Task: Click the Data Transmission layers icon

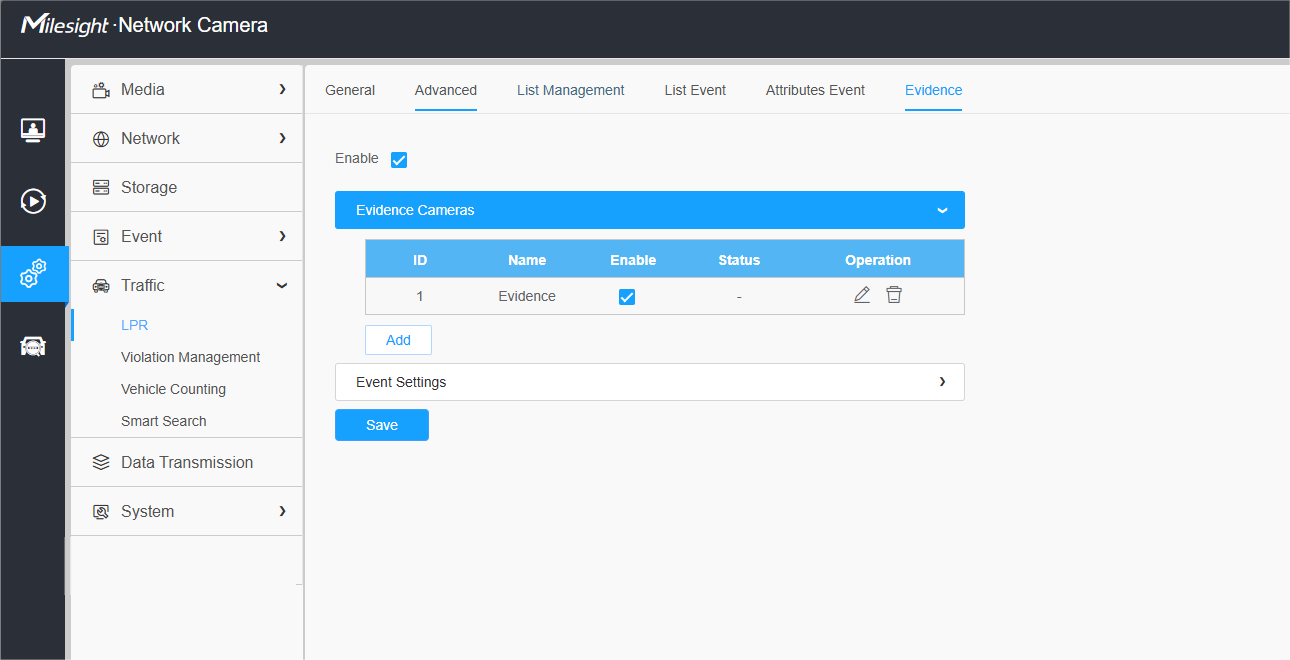Action: pyautogui.click(x=101, y=463)
